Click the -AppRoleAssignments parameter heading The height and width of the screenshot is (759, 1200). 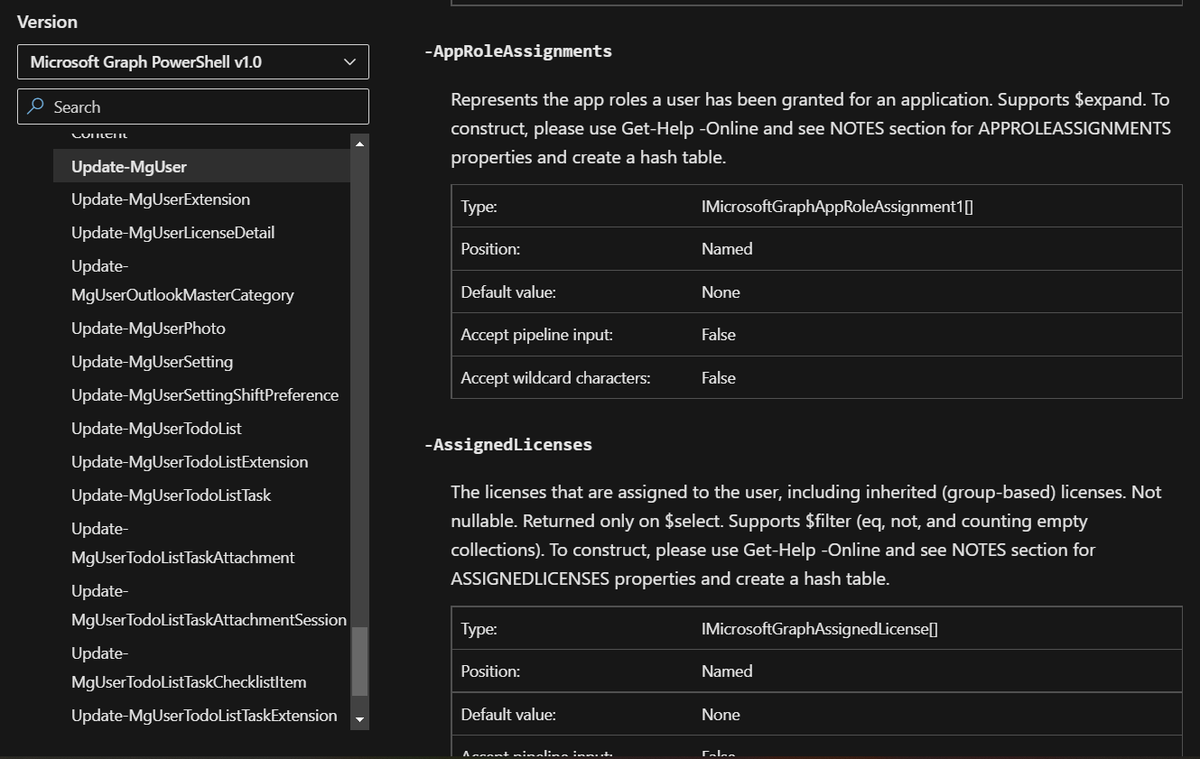tap(518, 51)
